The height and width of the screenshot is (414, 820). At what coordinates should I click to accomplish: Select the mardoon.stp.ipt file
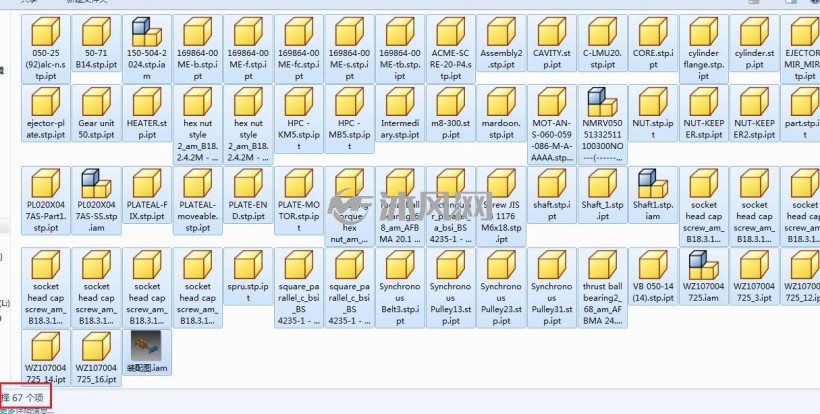(x=502, y=113)
